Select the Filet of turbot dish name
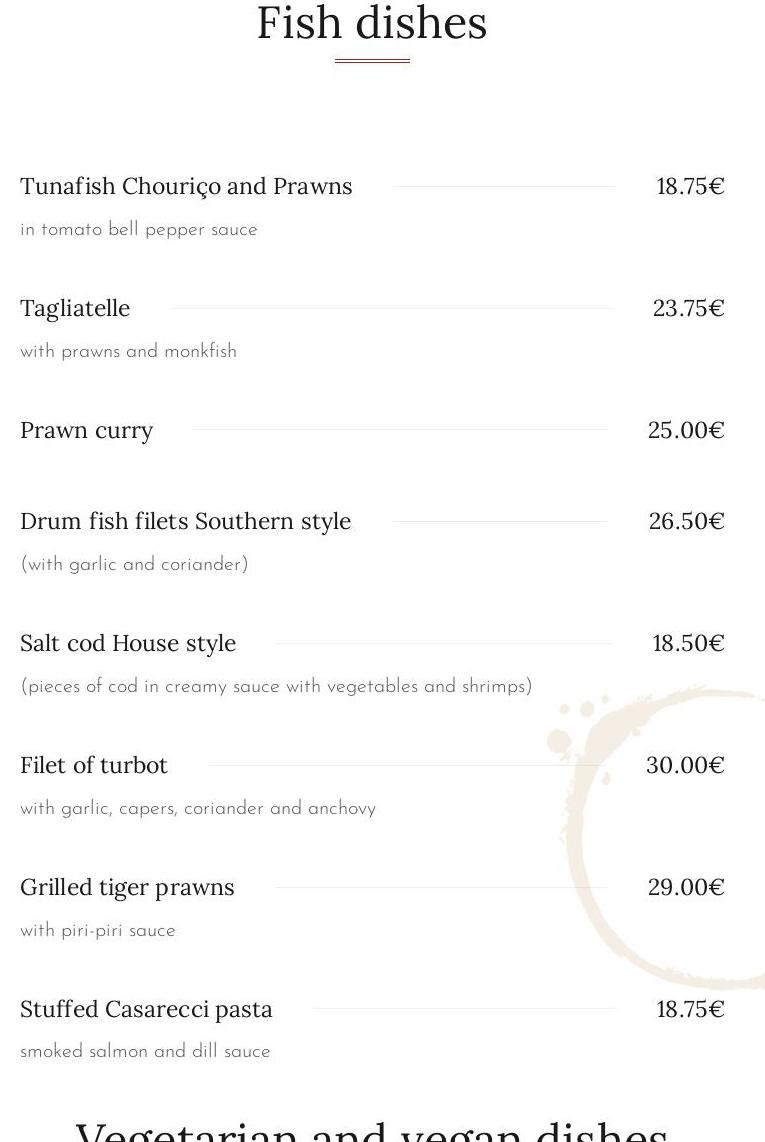765x1142 pixels. tap(94, 765)
